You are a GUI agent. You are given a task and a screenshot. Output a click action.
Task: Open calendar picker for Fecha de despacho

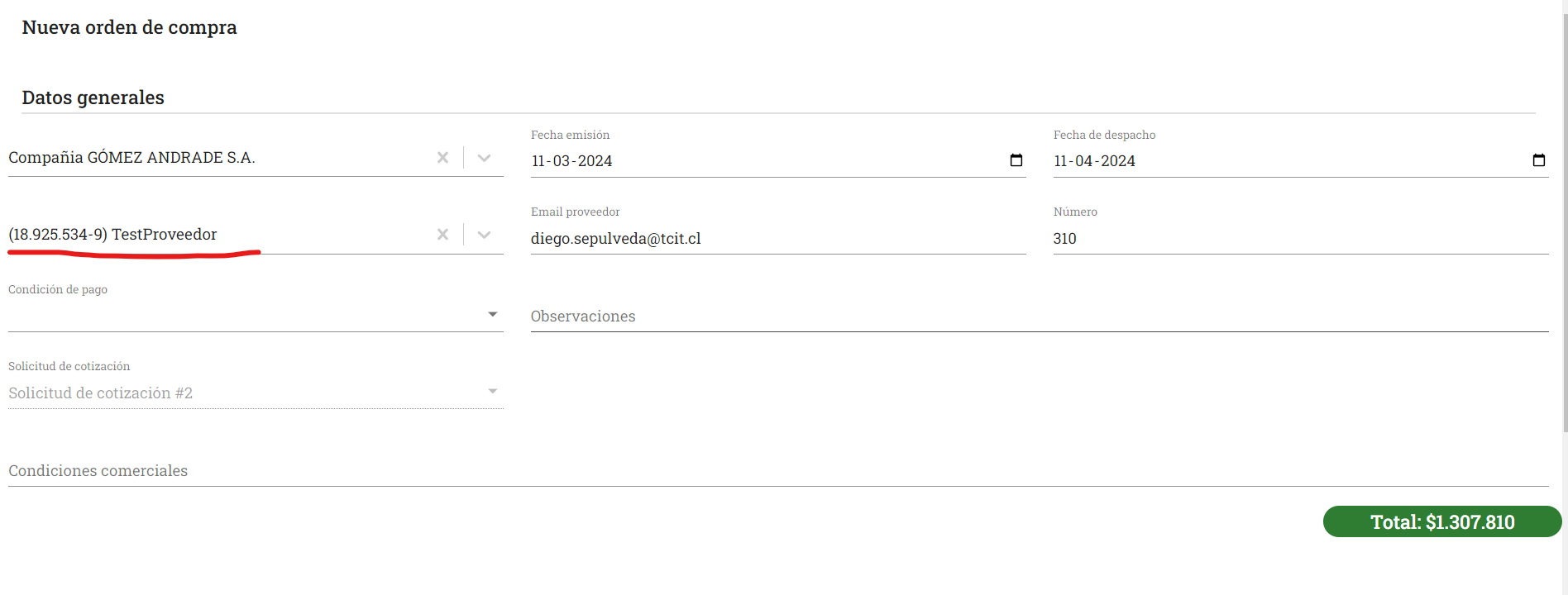tap(1538, 160)
